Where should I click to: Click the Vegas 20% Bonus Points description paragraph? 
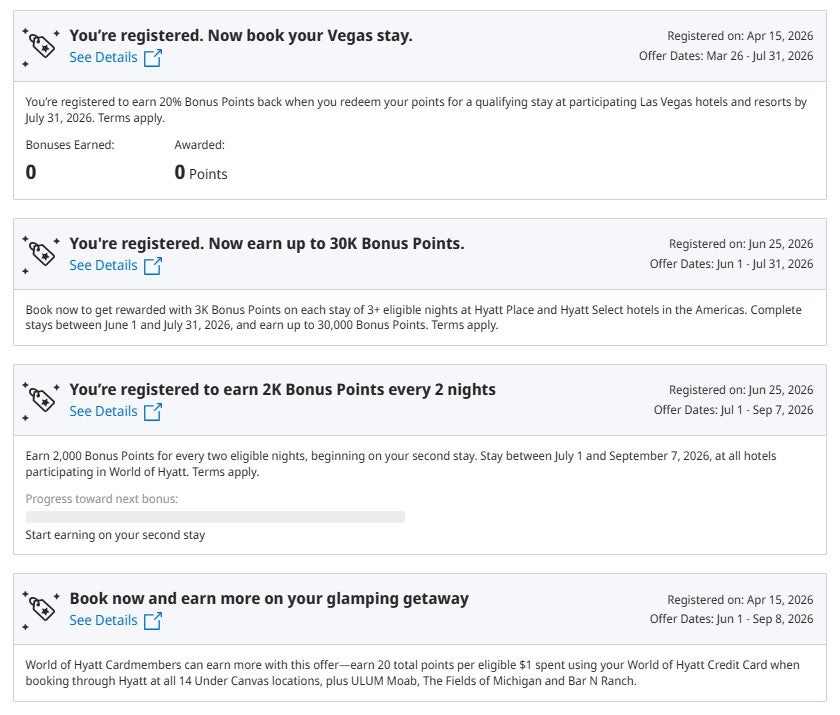[x=416, y=110]
